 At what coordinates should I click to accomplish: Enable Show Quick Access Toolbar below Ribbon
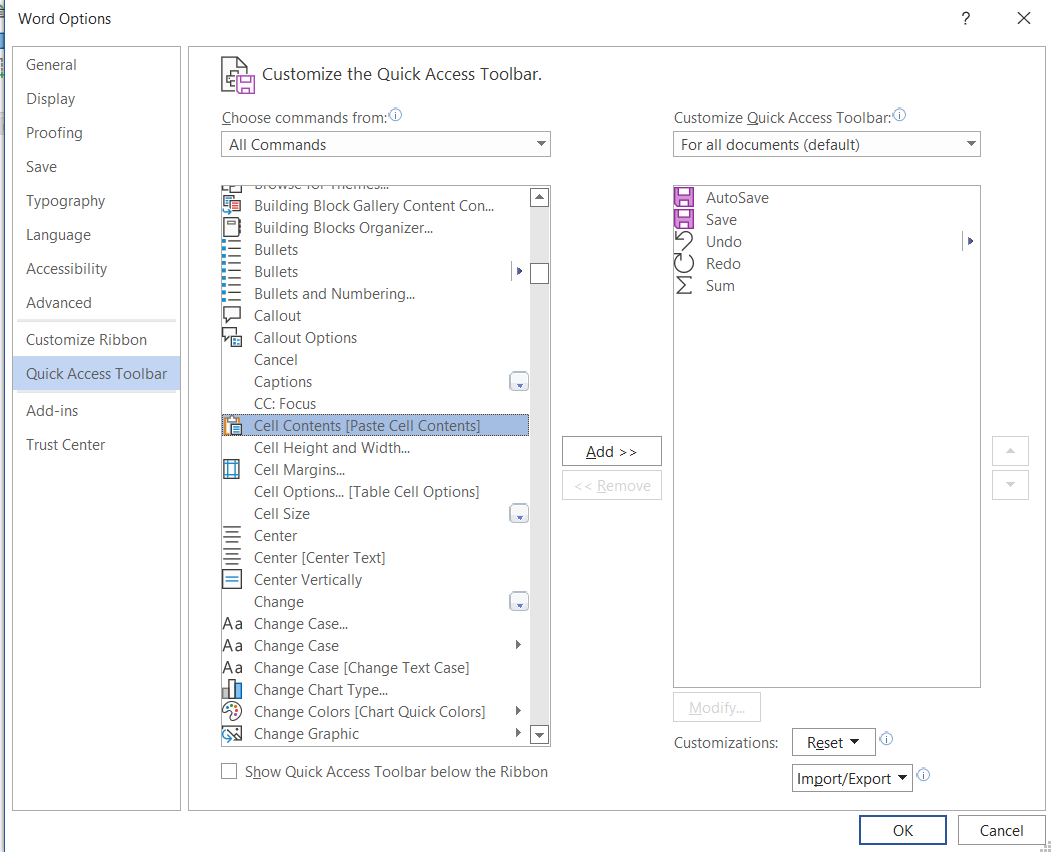click(229, 771)
